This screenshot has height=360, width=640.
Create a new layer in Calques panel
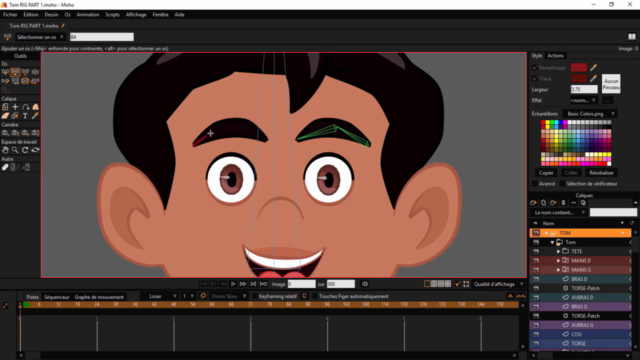533,203
